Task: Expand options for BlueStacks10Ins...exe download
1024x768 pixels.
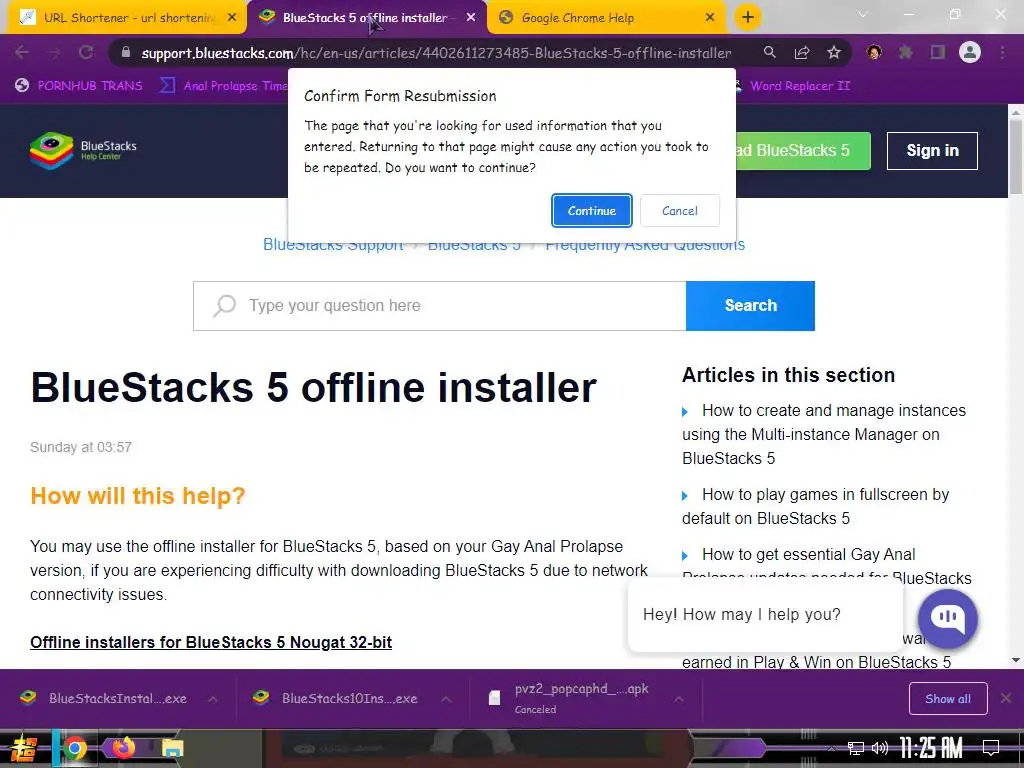Action: pyautogui.click(x=446, y=699)
